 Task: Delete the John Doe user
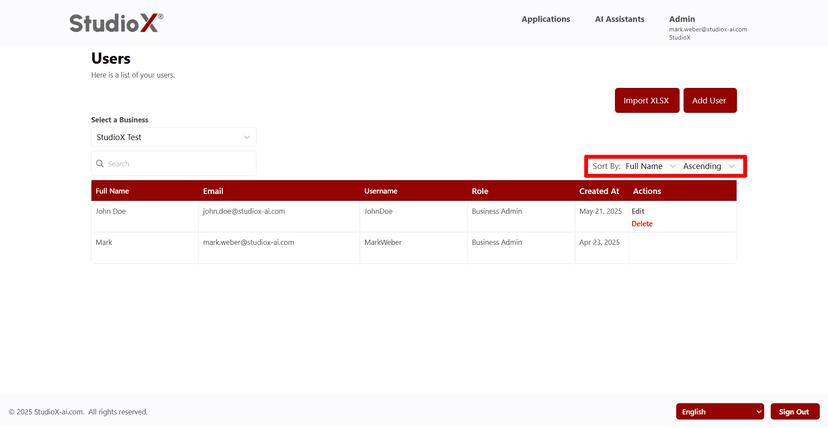[642, 224]
